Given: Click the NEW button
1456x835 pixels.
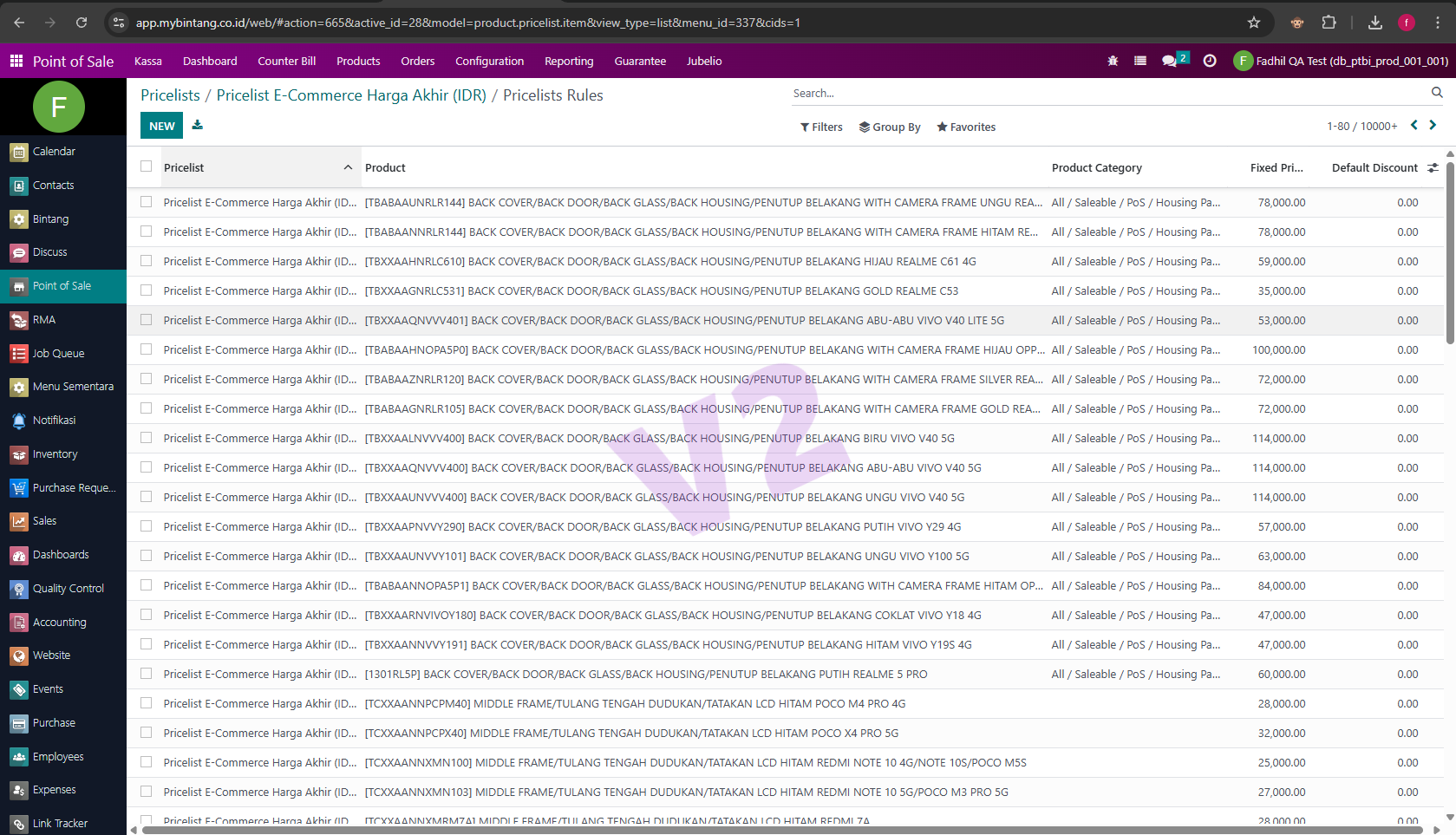Looking at the screenshot, I should (x=161, y=126).
